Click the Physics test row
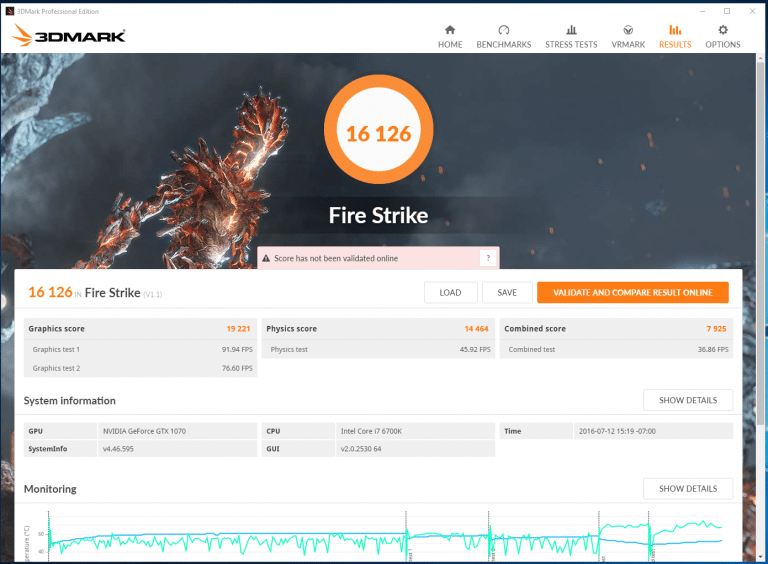This screenshot has width=768, height=564. coord(378,350)
